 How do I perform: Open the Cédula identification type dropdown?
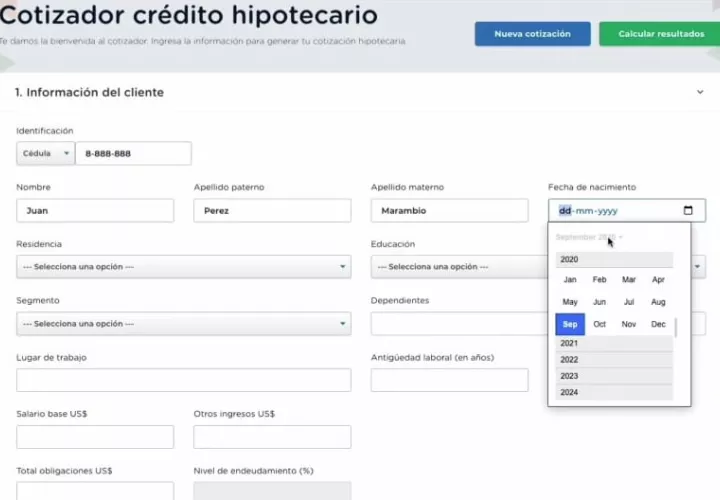[45, 153]
